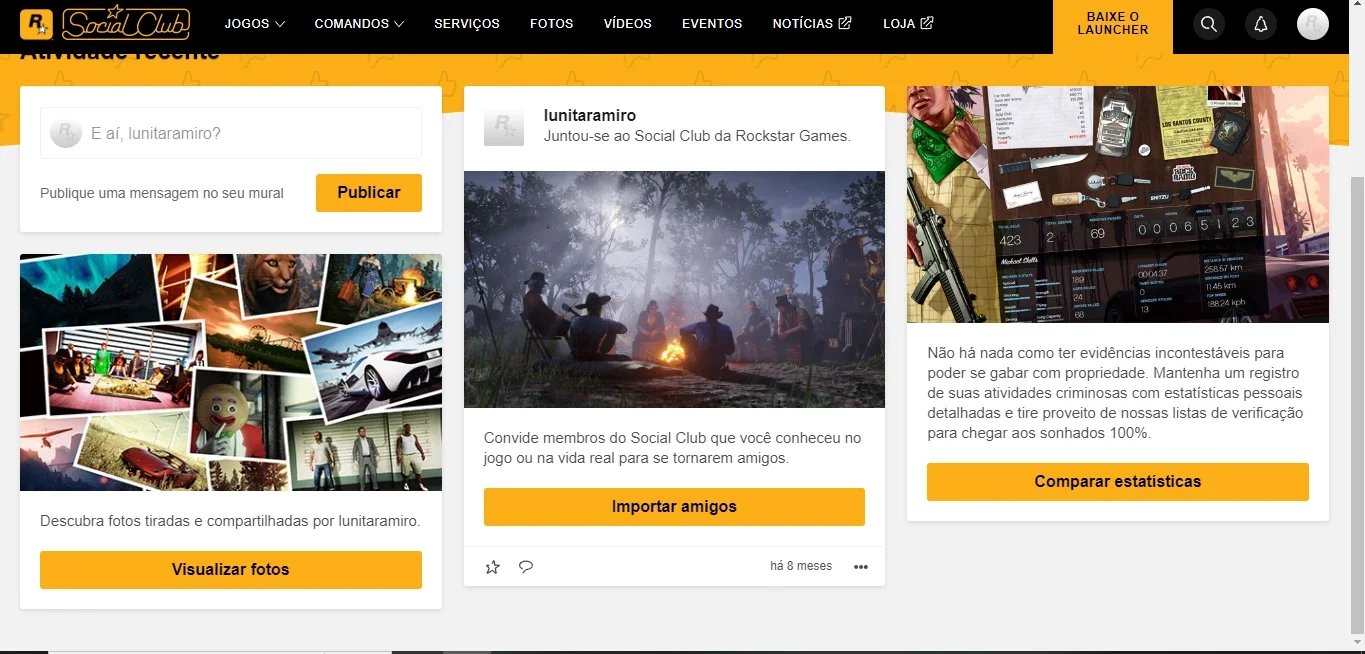Click 'Publique uma mensagem no seu mural' text
The image size is (1365, 654).
[x=162, y=193]
